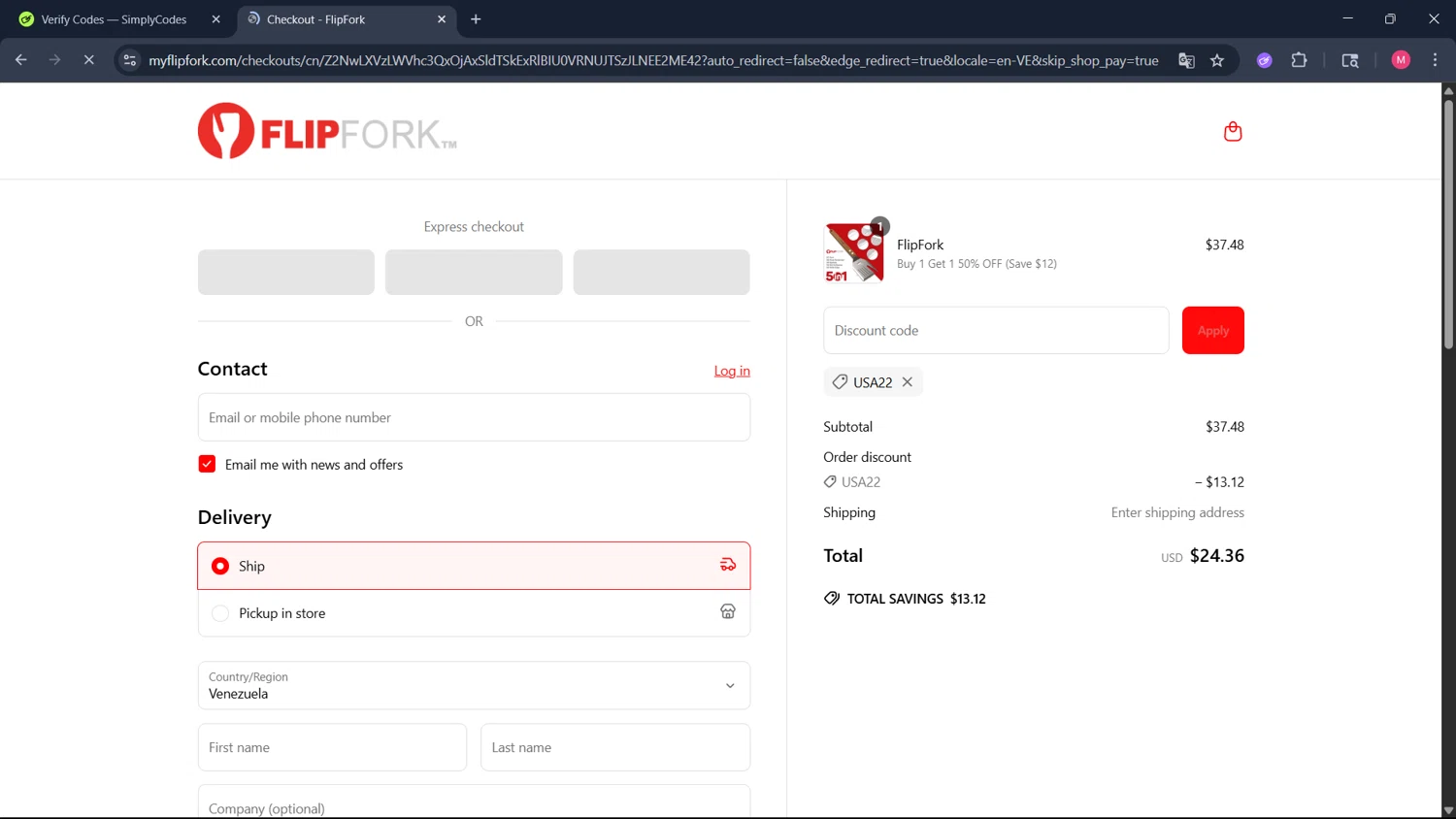Open the shopping bag cart icon
1456x819 pixels.
[1233, 131]
